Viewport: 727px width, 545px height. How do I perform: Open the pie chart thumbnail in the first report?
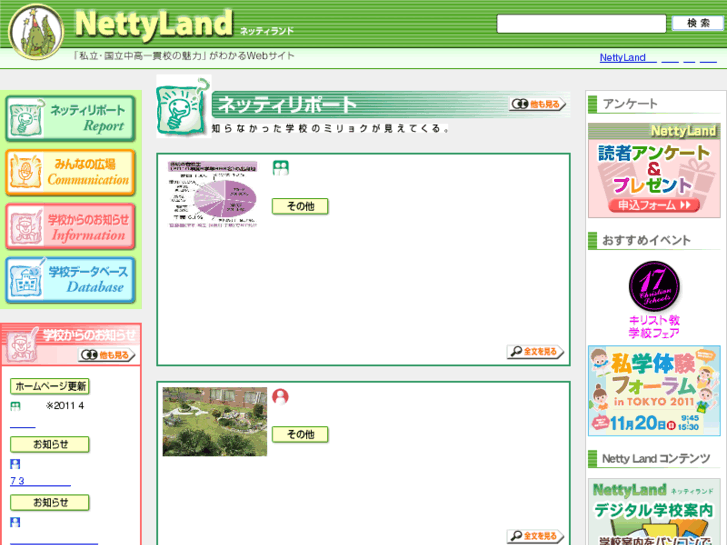pyautogui.click(x=212, y=194)
